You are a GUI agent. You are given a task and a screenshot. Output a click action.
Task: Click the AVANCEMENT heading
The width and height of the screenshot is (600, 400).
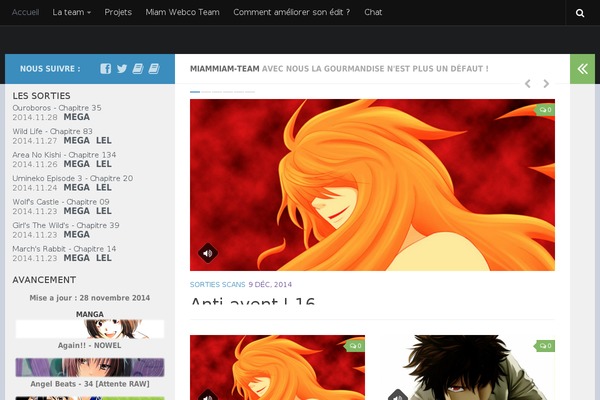[44, 280]
